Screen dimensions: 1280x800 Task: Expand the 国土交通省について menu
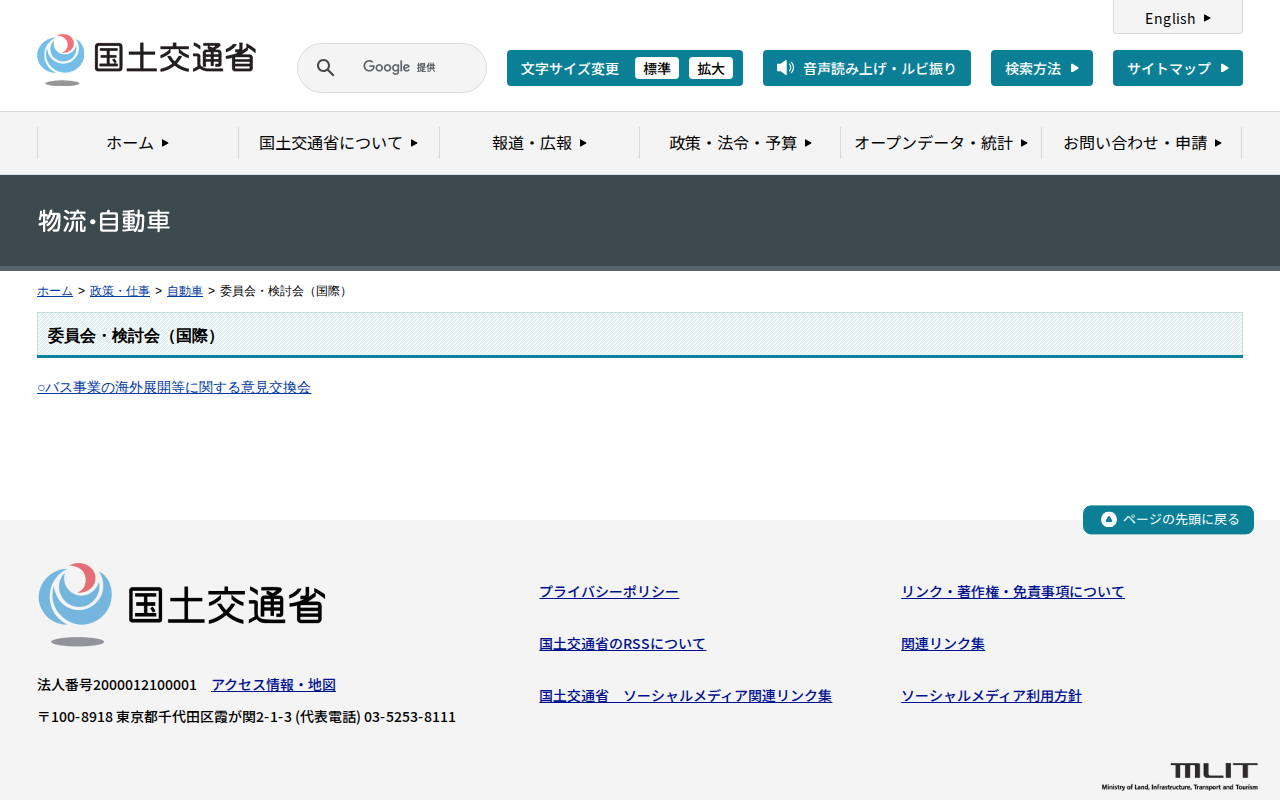(x=338, y=143)
